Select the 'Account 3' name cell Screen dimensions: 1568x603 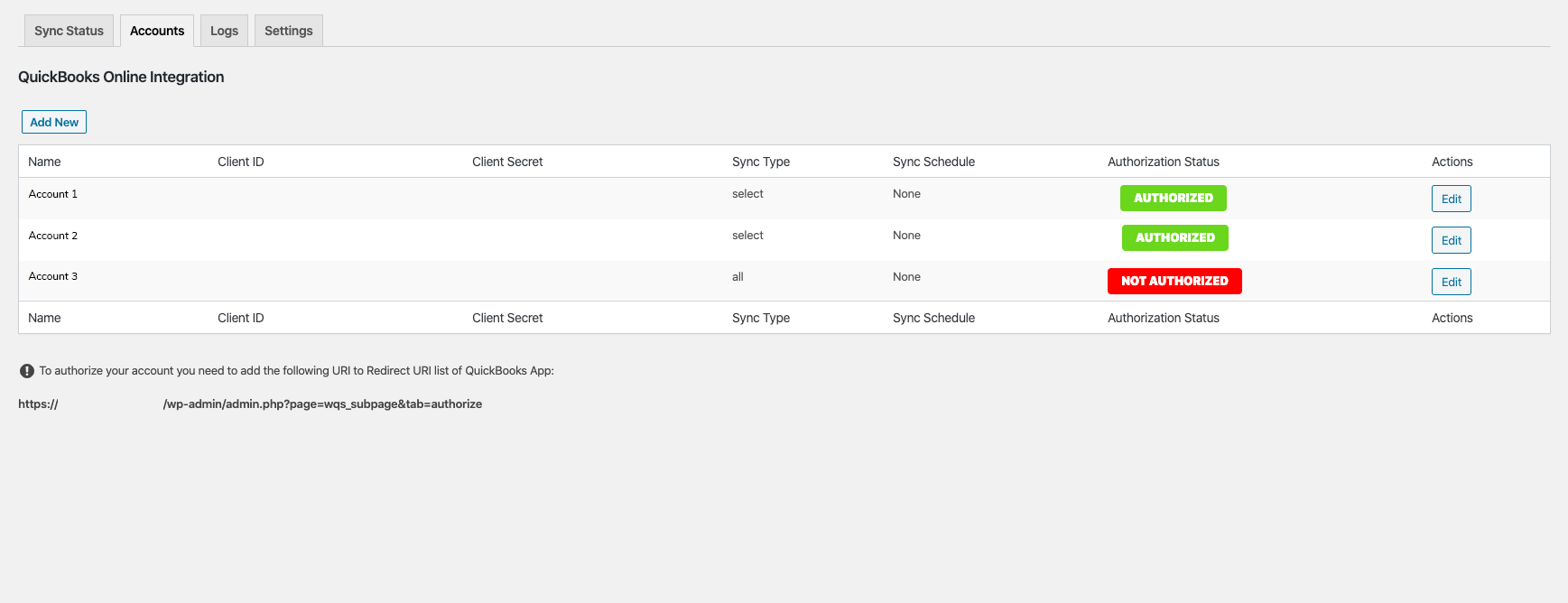(53, 276)
